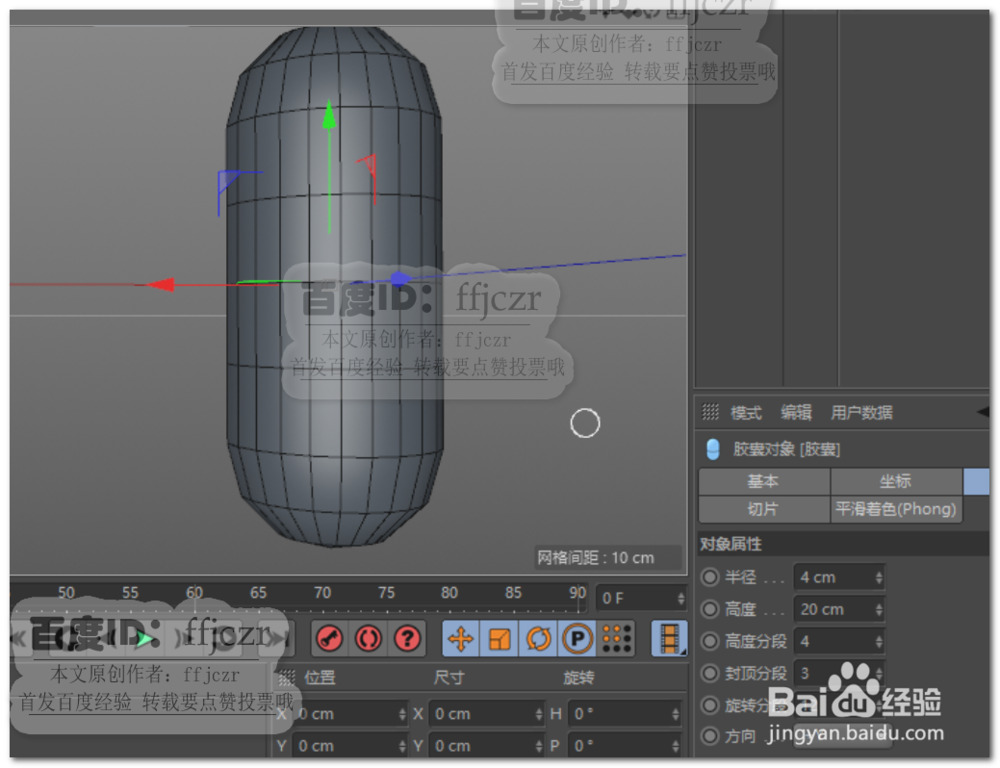Toggle the red Autokeying button

[x=369, y=639]
